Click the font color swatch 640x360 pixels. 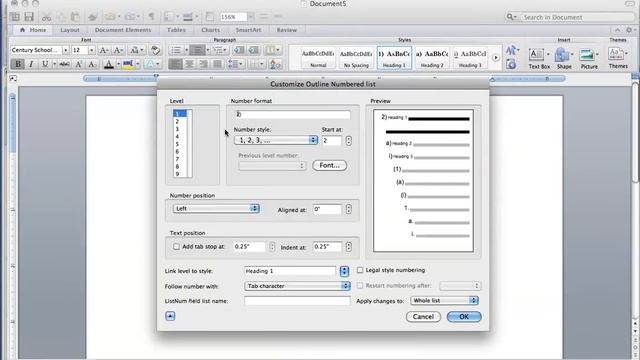[x=109, y=64]
